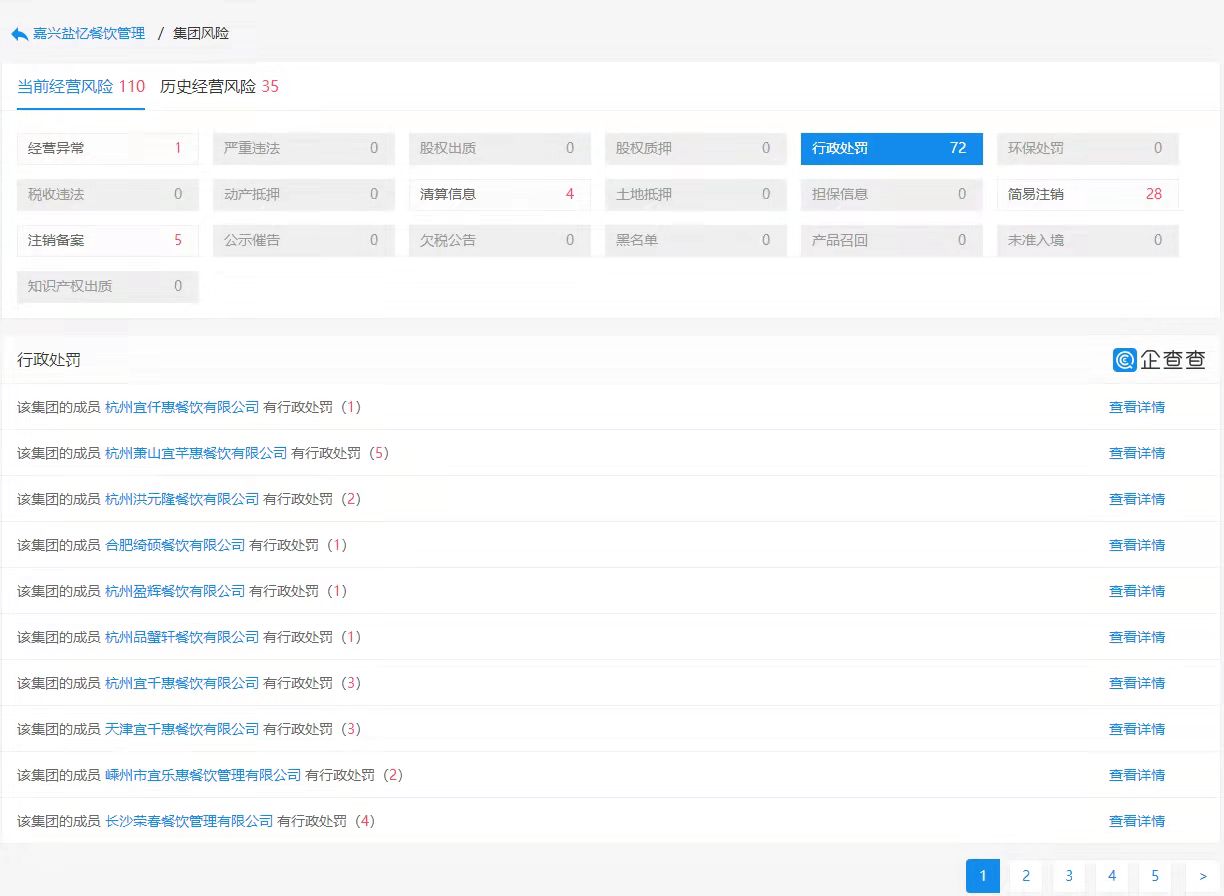The height and width of the screenshot is (896, 1224).
Task: Select the 知识产权出质 risk filter
Action: [x=108, y=287]
